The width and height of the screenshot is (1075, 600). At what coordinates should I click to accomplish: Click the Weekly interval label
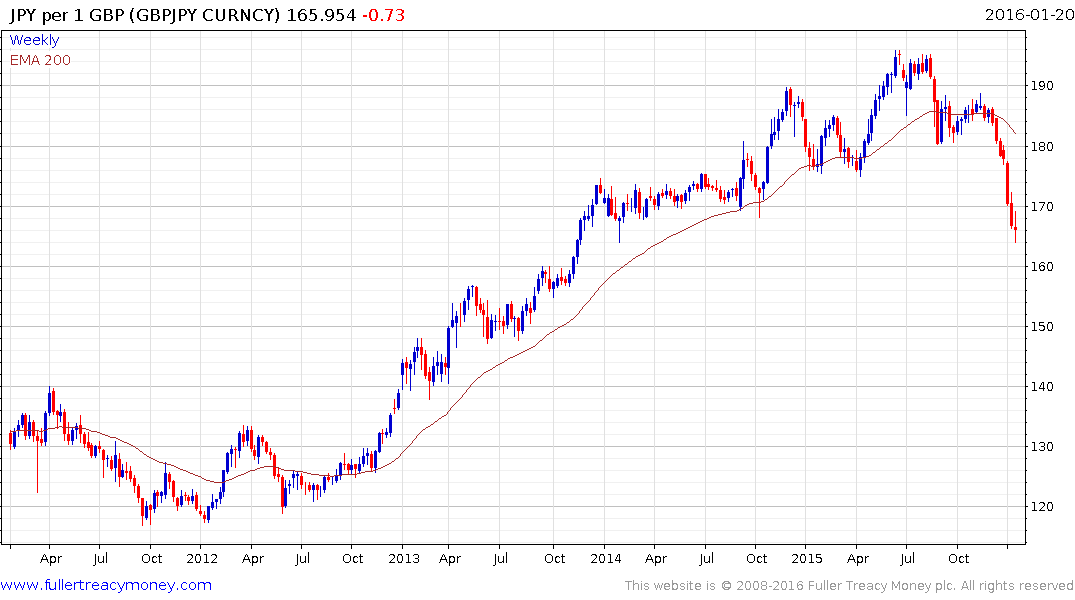pos(34,40)
